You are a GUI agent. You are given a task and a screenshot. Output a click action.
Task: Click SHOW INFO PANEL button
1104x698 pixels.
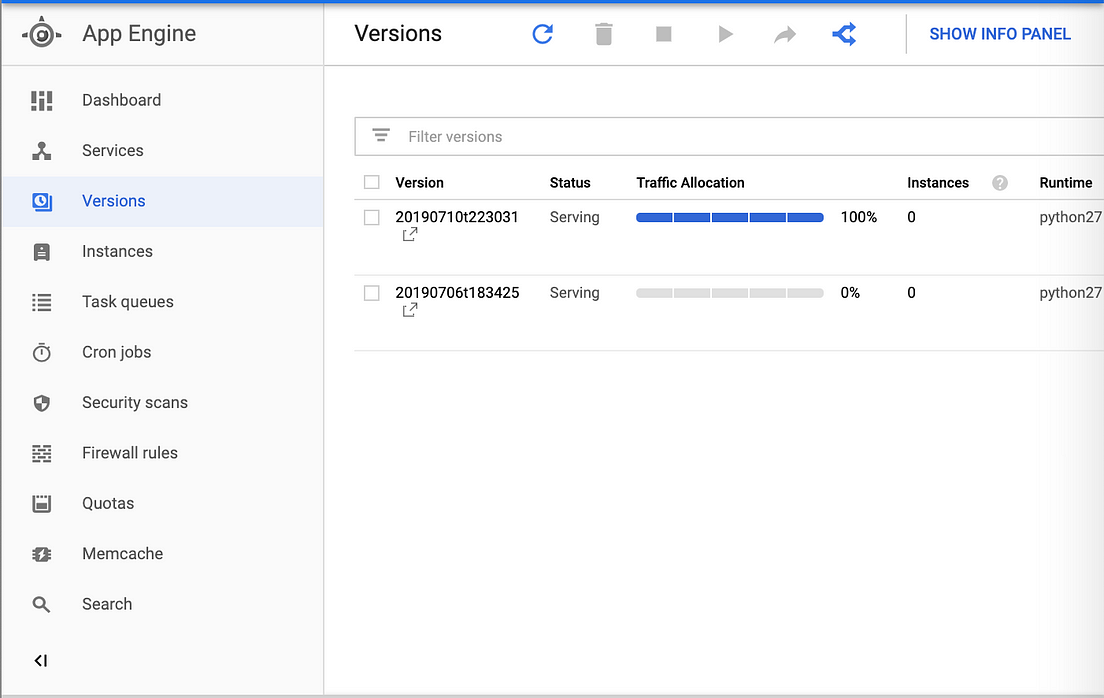(x=1000, y=34)
